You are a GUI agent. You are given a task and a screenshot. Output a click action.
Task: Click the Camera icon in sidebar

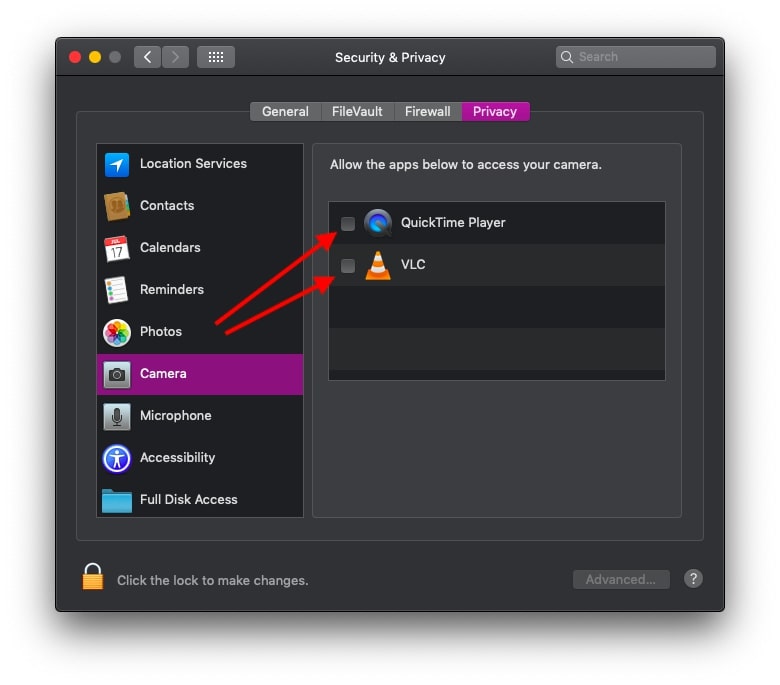coord(117,374)
